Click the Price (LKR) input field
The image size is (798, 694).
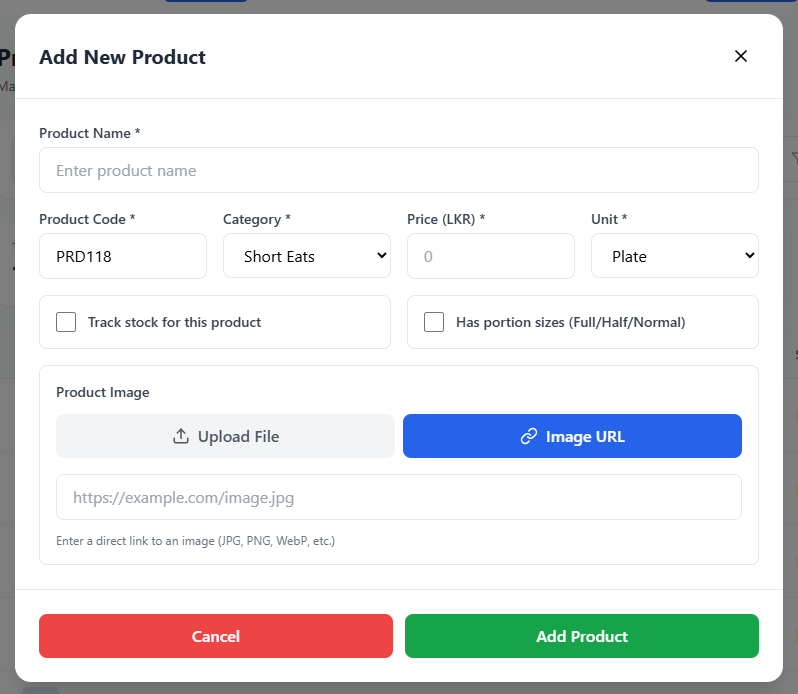click(x=491, y=256)
